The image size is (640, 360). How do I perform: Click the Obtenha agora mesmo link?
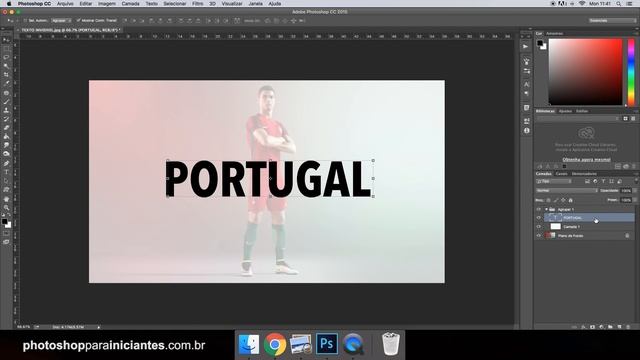pos(587,160)
